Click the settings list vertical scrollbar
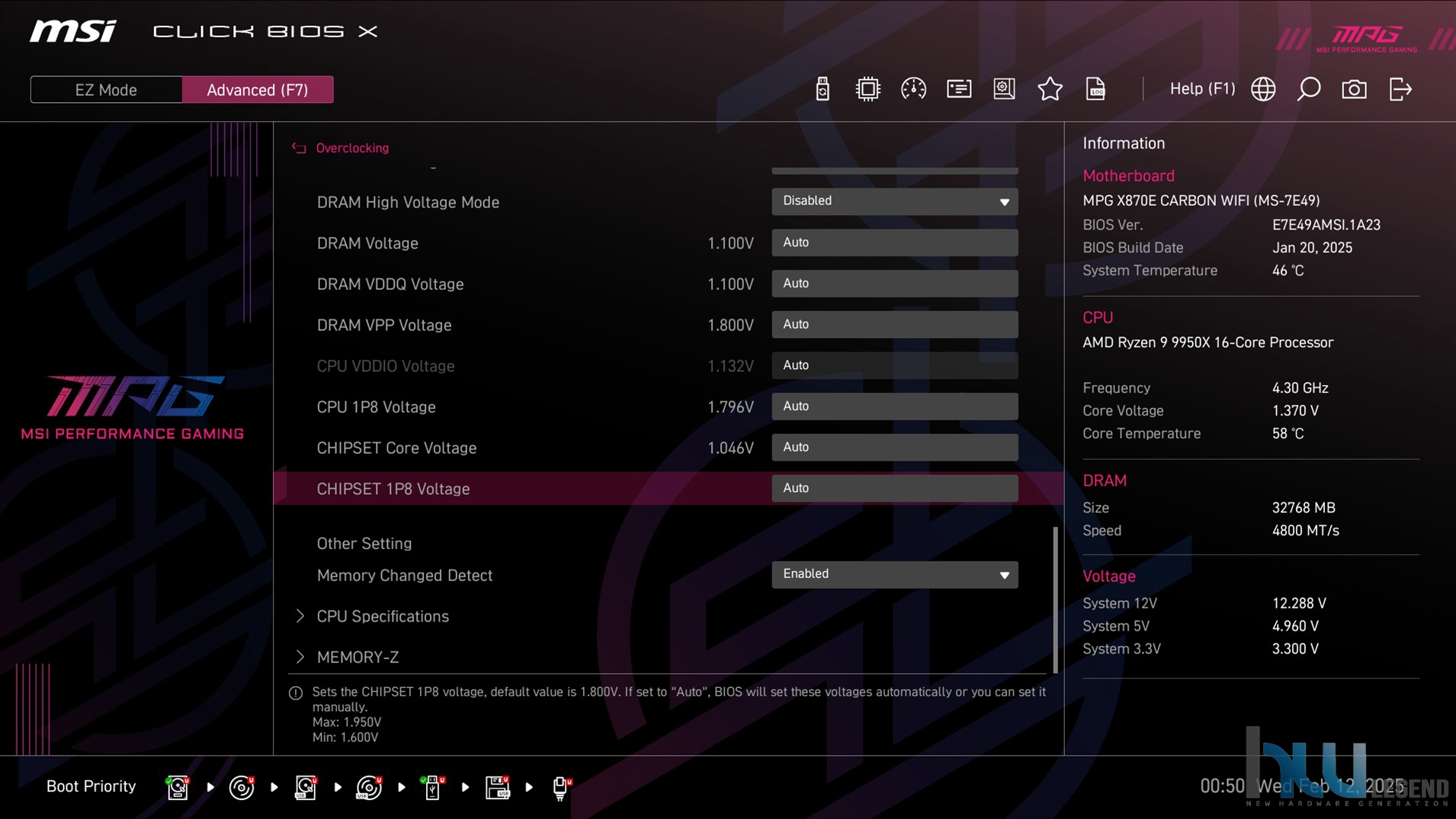 click(1055, 600)
